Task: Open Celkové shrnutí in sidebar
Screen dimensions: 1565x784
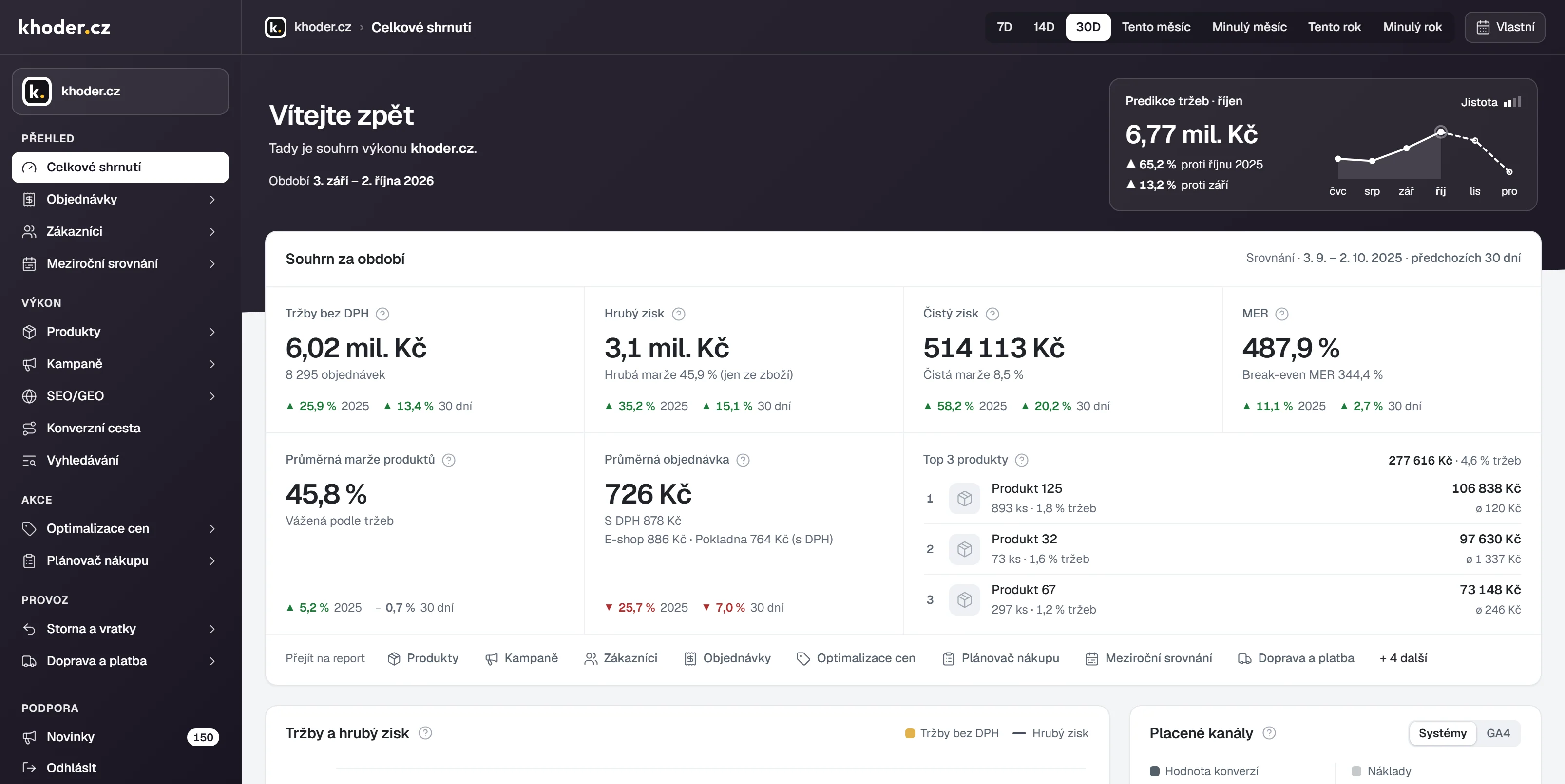Action: coord(120,167)
